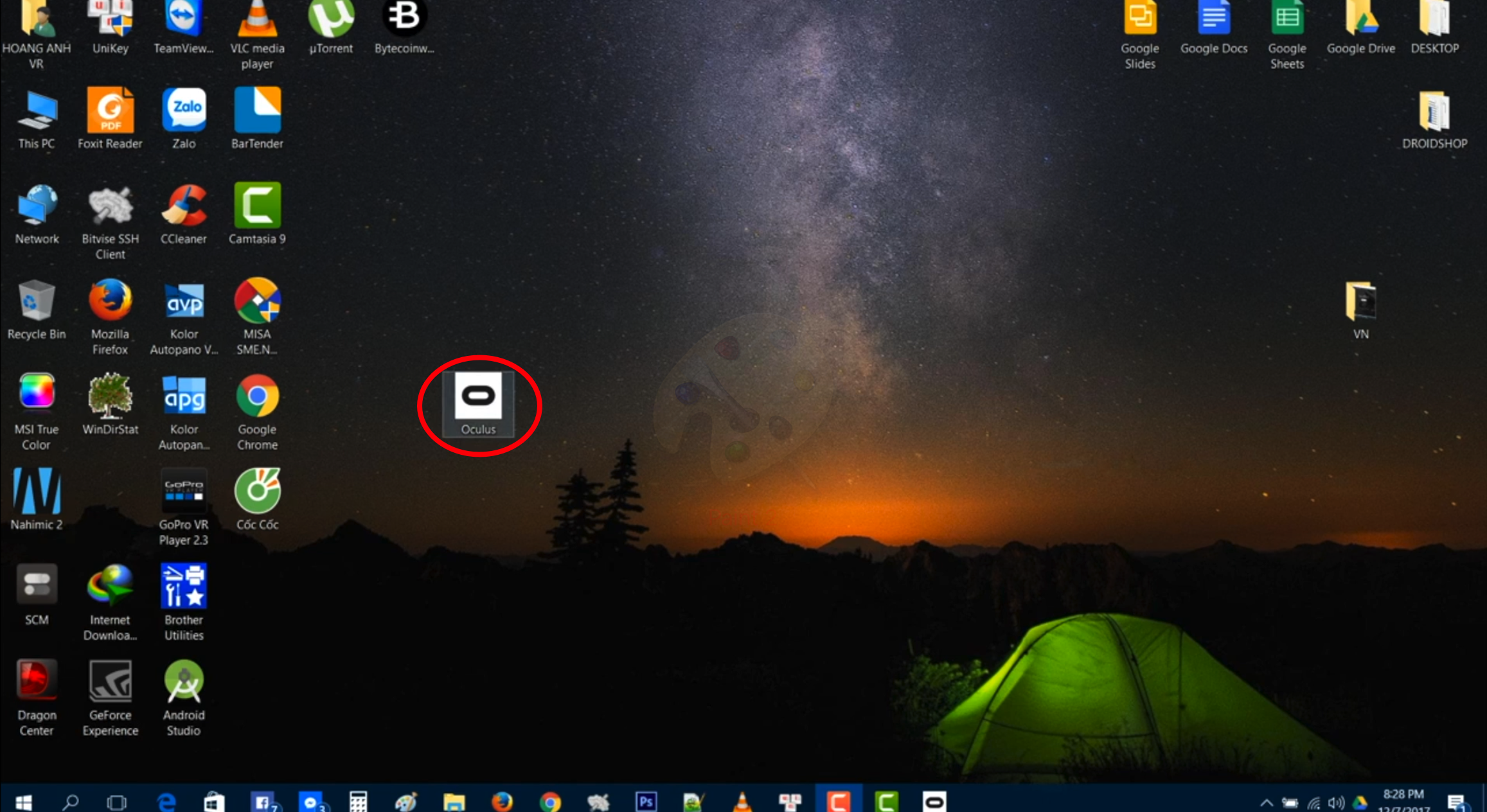The width and height of the screenshot is (1487, 812).
Task: Select the VLC media player desktop icon
Action: point(257,35)
